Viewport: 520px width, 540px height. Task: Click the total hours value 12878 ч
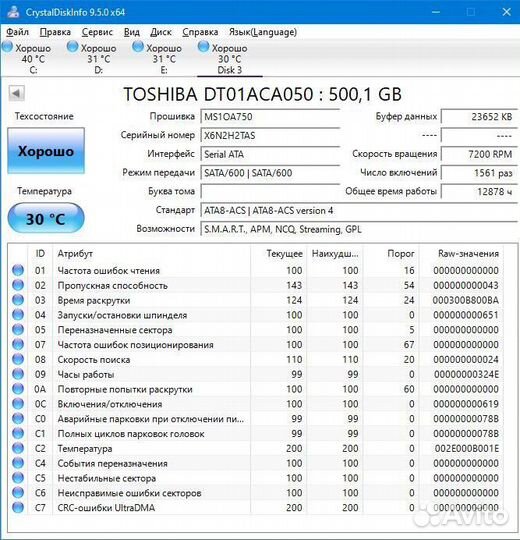479,191
